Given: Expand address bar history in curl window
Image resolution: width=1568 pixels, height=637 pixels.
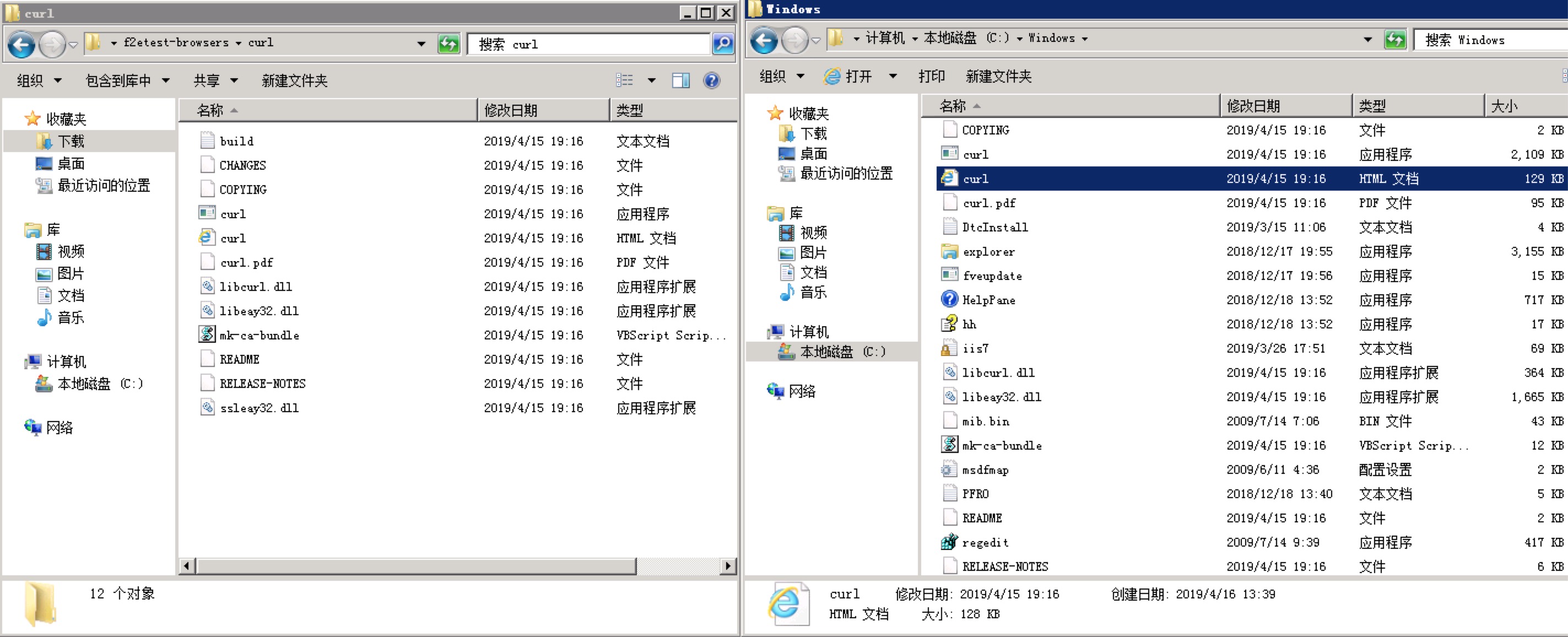Looking at the screenshot, I should (421, 44).
